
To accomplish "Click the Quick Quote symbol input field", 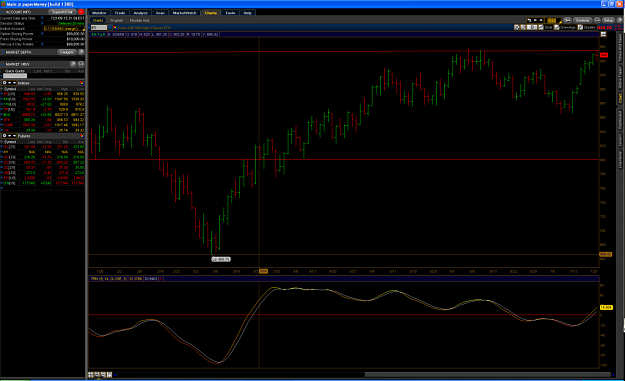I will coord(15,76).
